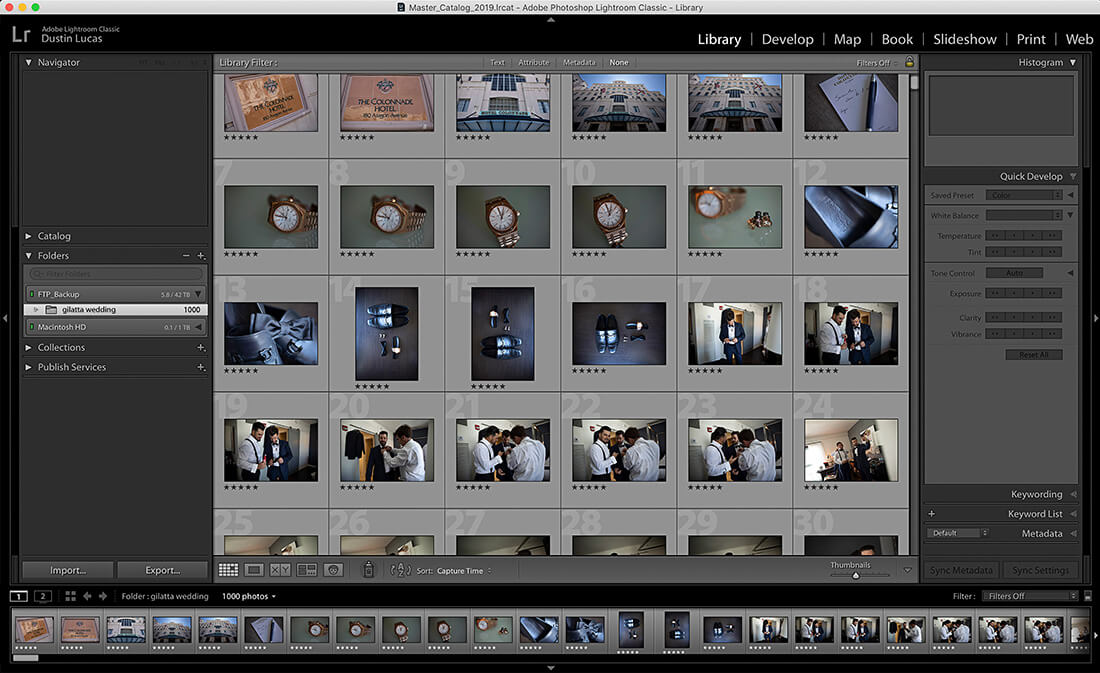The height and width of the screenshot is (673, 1100).
Task: Click the minus icon in Folders header
Action: coord(186,256)
